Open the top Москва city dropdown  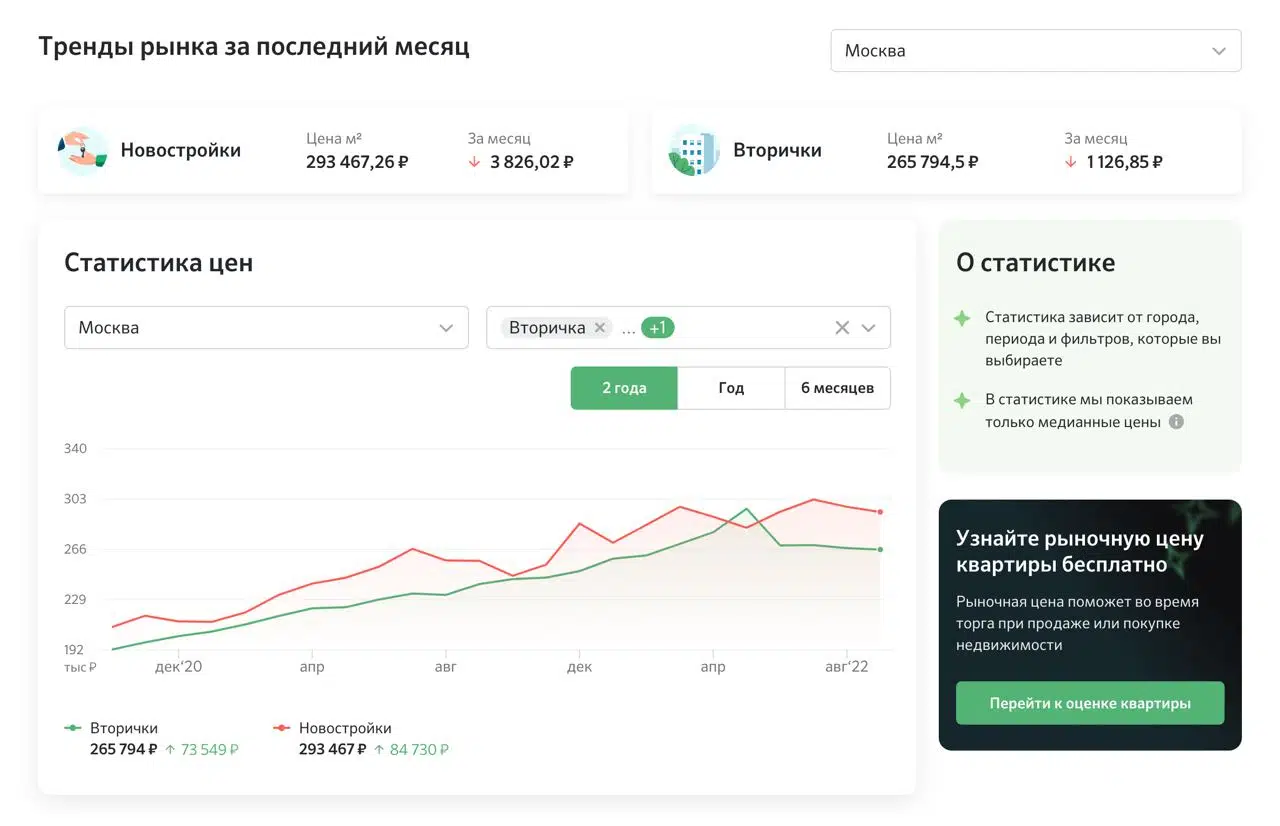(x=1036, y=51)
